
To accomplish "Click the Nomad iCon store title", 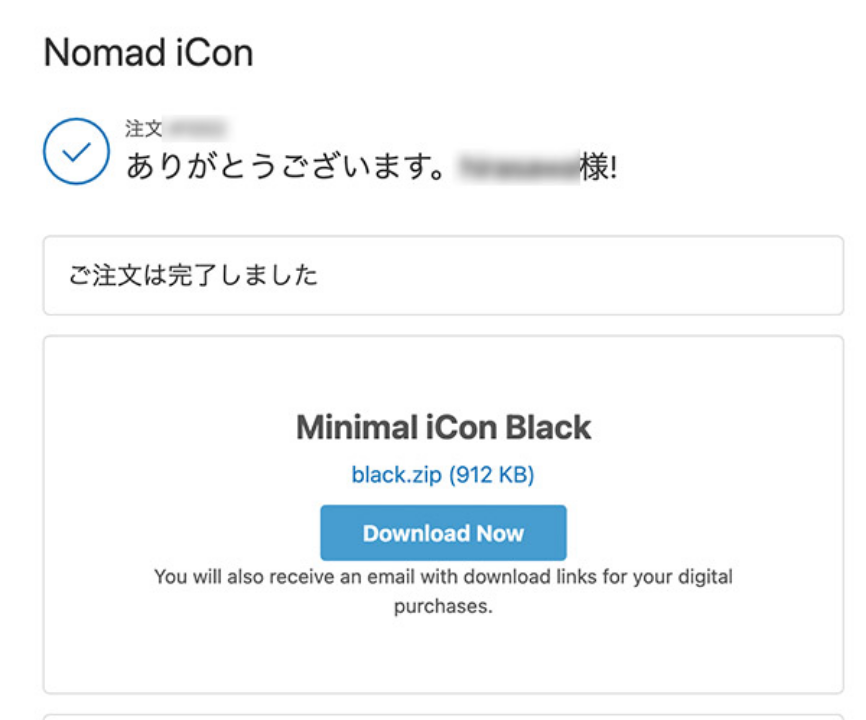I will point(148,53).
